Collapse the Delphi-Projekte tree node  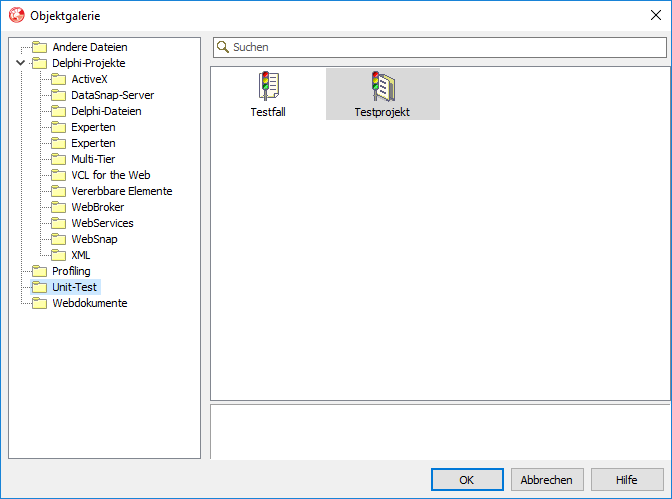20,63
